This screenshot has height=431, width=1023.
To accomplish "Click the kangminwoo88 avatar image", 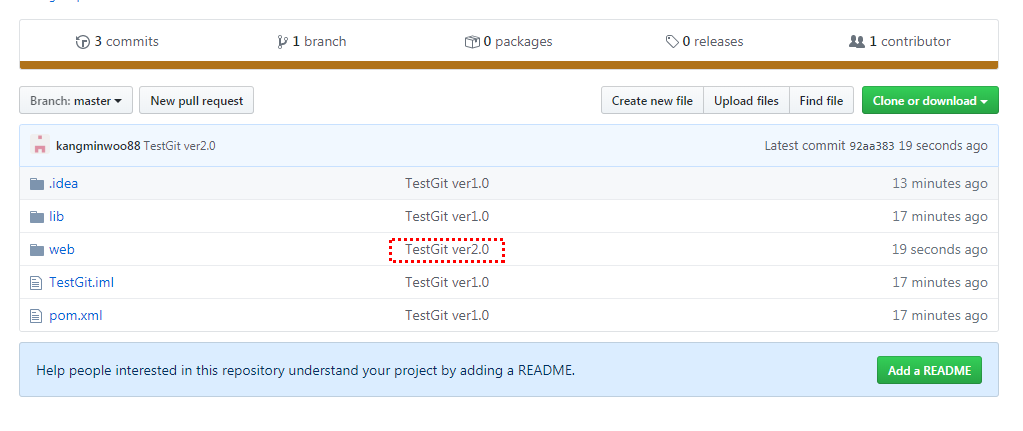I will [x=40, y=145].
